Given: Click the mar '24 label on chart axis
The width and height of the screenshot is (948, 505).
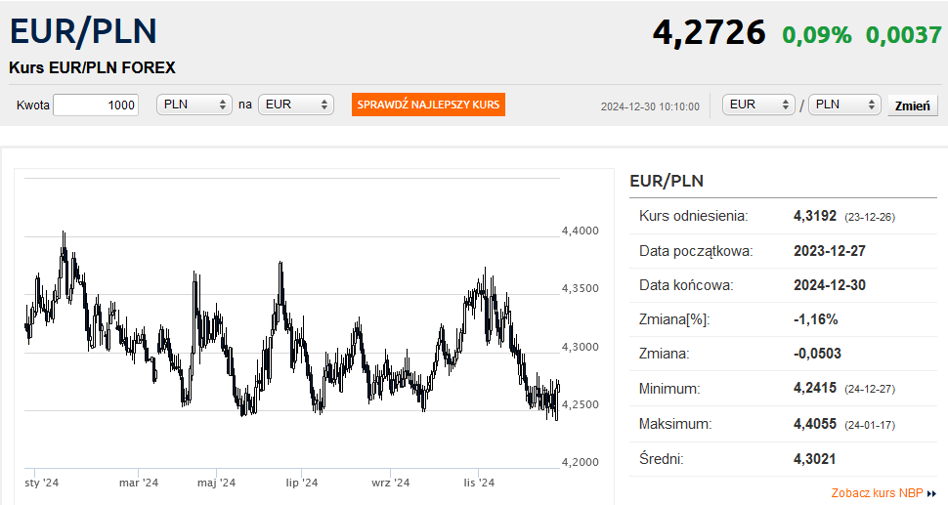Looking at the screenshot, I should (x=138, y=483).
